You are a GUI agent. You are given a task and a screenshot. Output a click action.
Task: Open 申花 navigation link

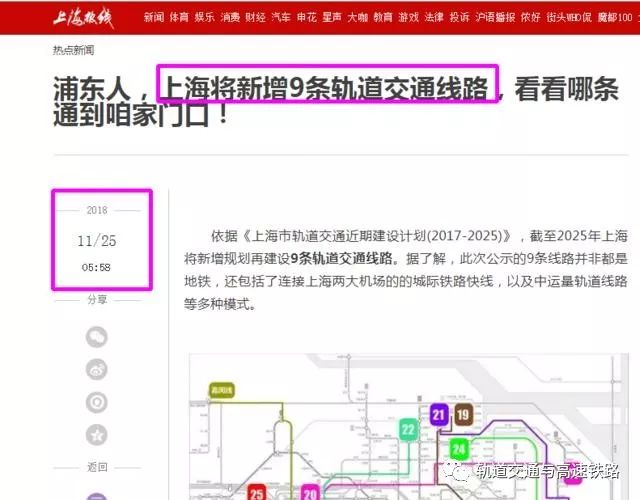coord(307,17)
